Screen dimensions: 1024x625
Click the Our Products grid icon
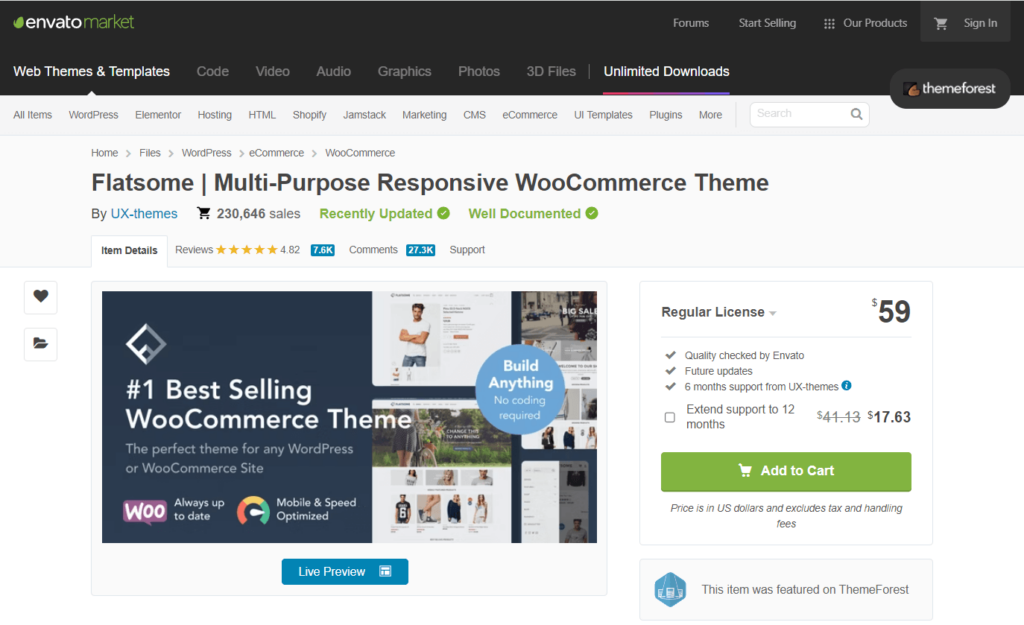pos(829,24)
